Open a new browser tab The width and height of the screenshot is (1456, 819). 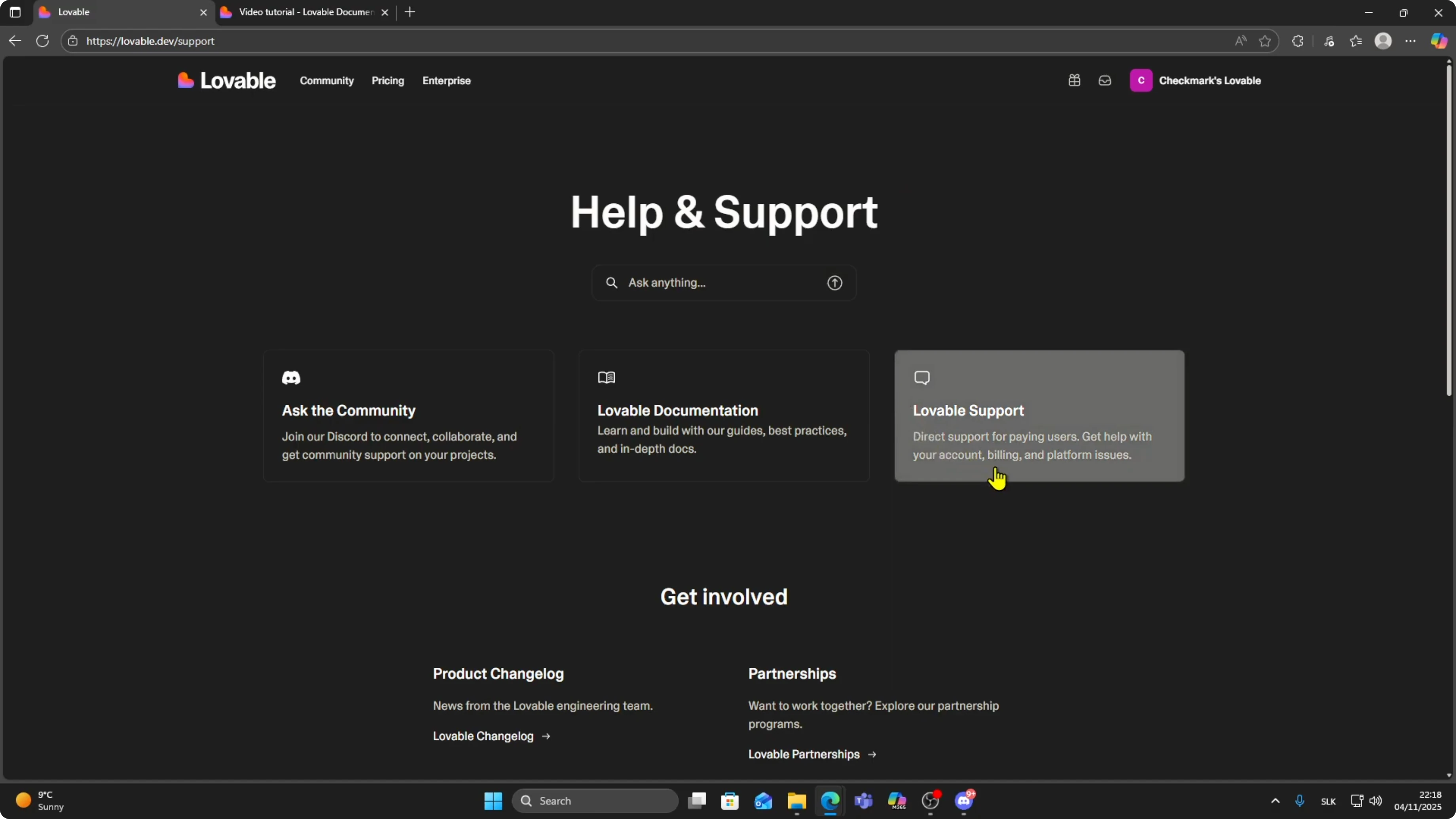point(410,12)
